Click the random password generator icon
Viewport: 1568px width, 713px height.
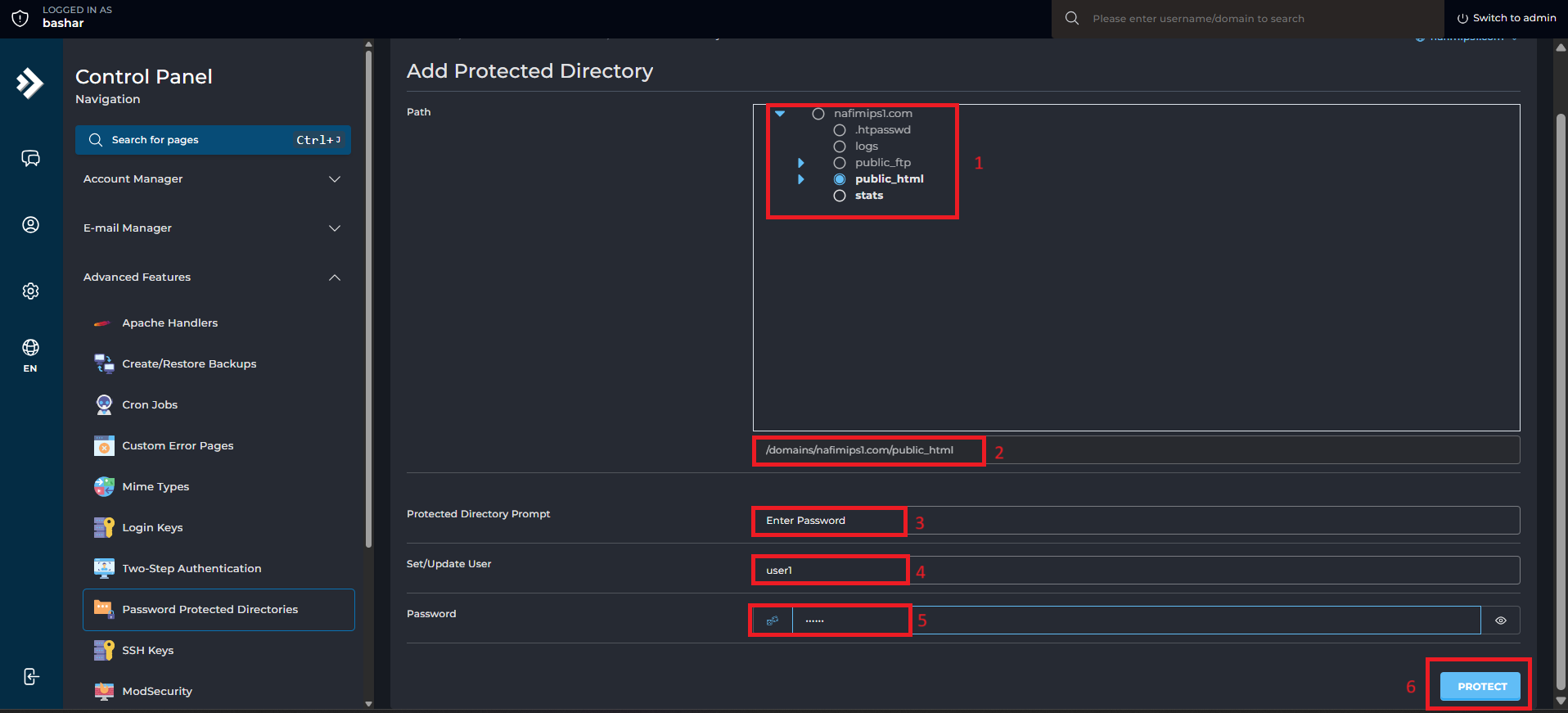(772, 620)
